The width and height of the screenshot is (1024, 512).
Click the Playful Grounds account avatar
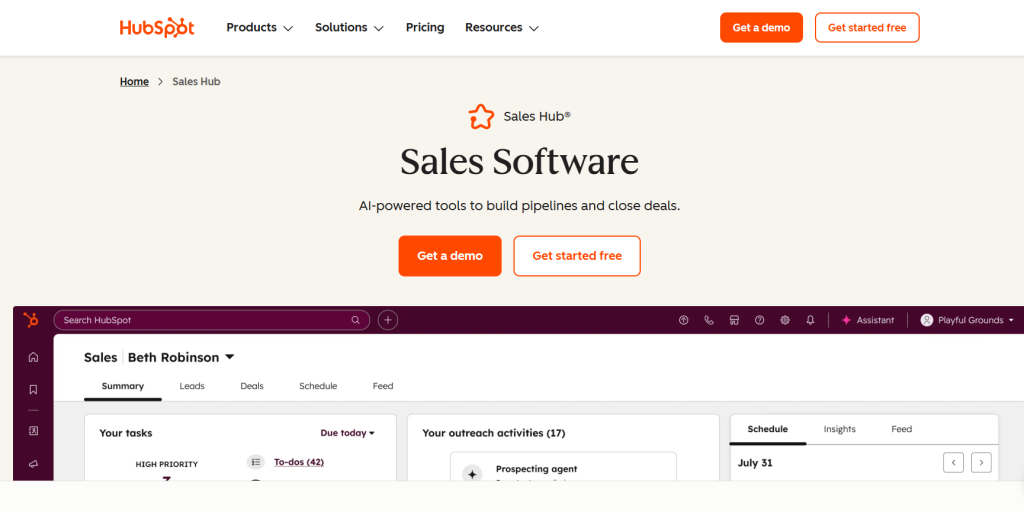927,320
